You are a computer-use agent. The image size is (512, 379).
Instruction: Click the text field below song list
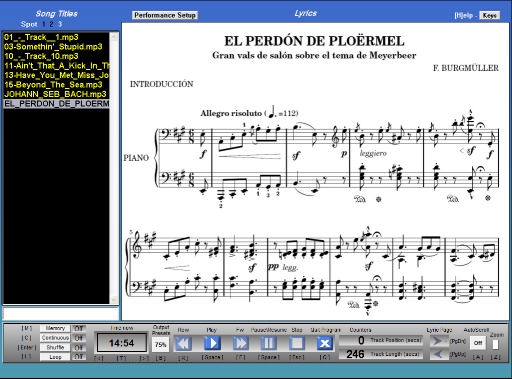61,314
